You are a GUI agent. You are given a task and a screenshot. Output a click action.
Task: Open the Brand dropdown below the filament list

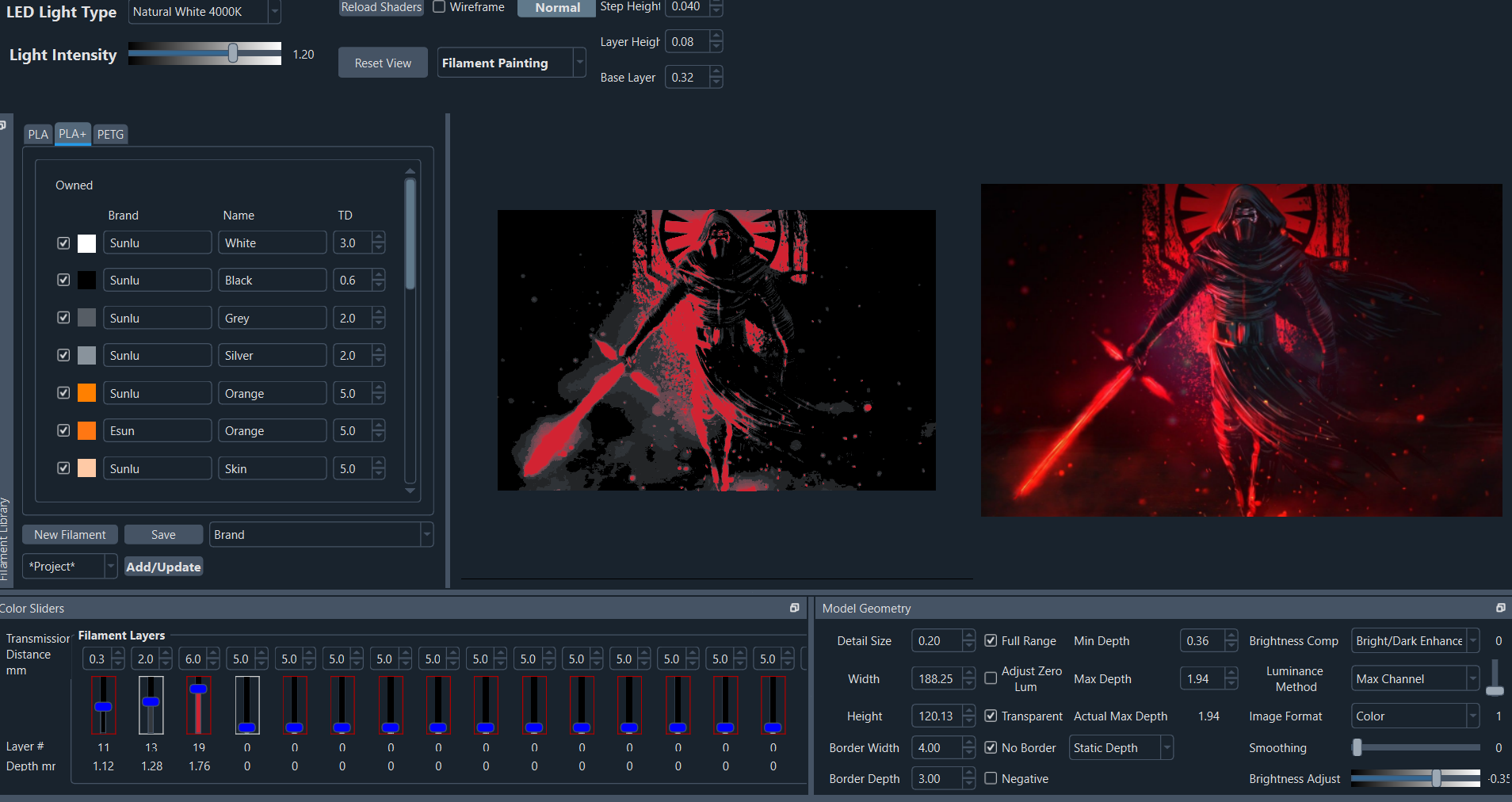coord(321,534)
